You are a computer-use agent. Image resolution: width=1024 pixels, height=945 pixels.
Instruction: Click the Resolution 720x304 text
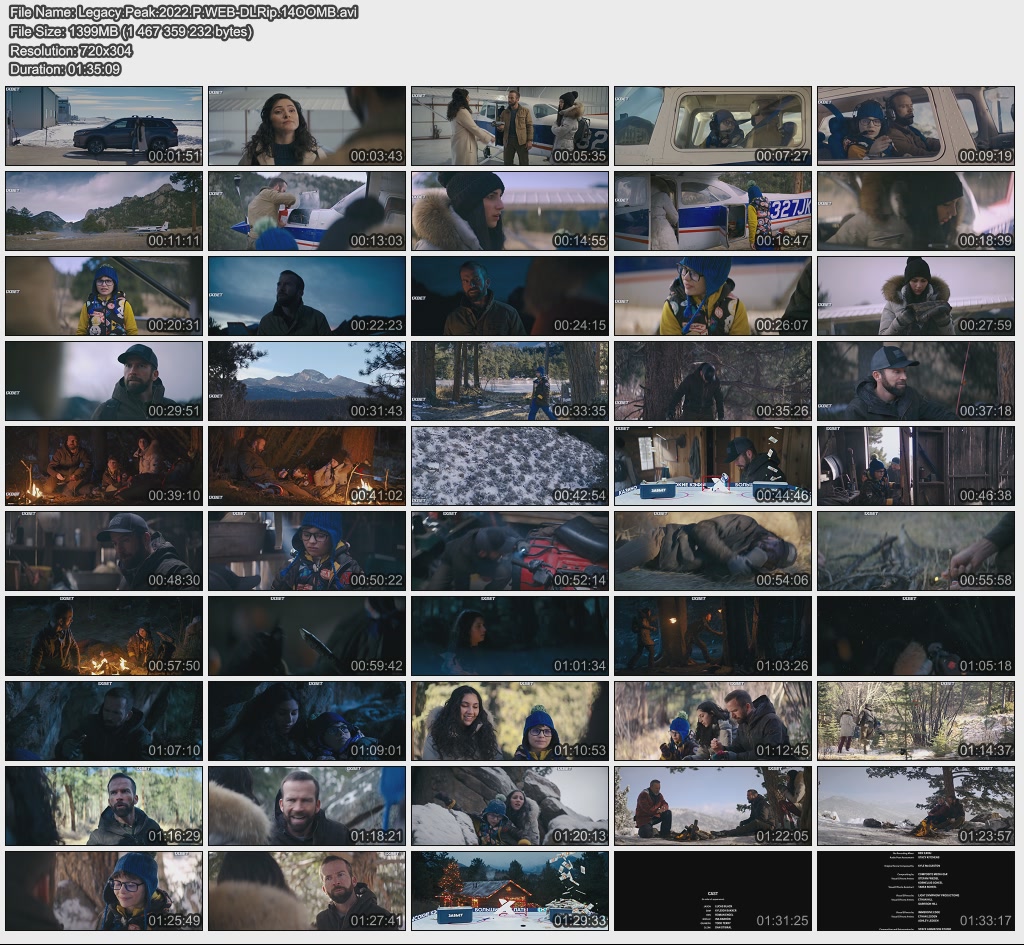click(70, 50)
